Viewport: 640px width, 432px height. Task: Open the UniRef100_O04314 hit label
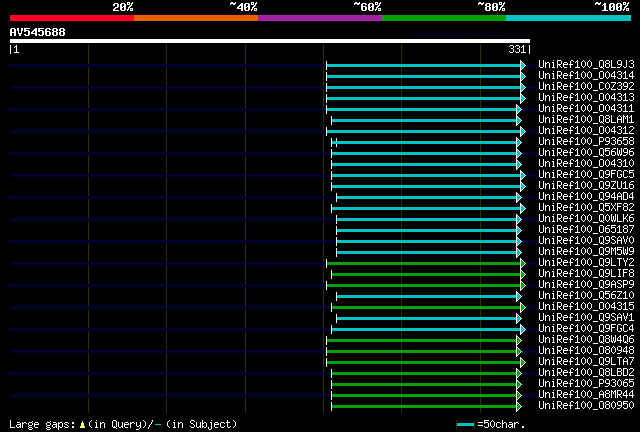coord(586,75)
